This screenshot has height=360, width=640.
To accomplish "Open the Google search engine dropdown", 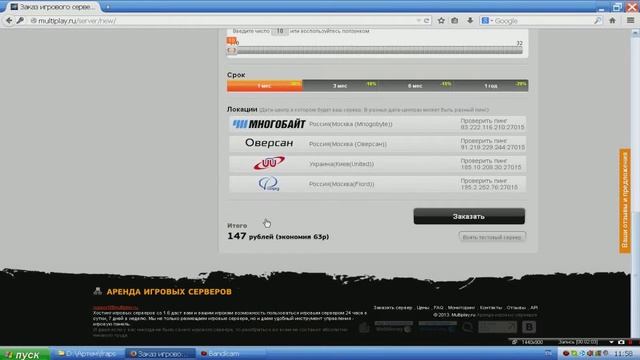I will coord(486,20).
